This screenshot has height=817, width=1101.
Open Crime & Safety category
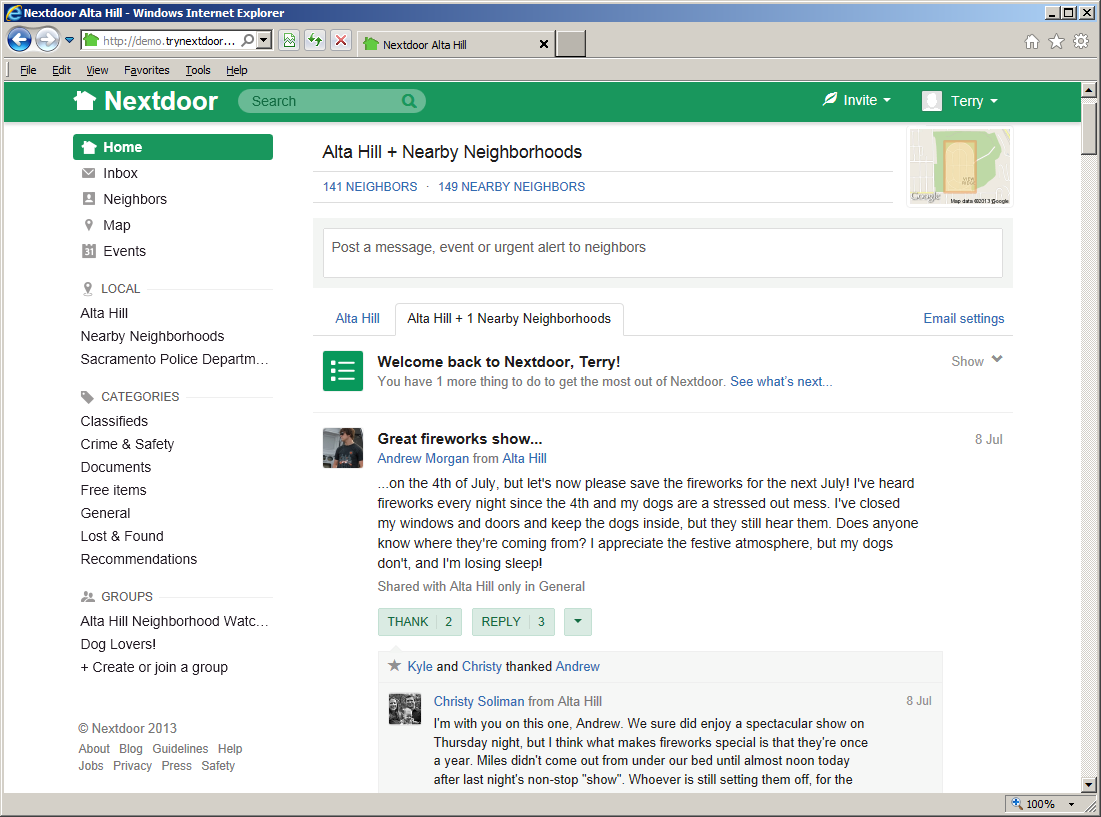[x=127, y=444]
